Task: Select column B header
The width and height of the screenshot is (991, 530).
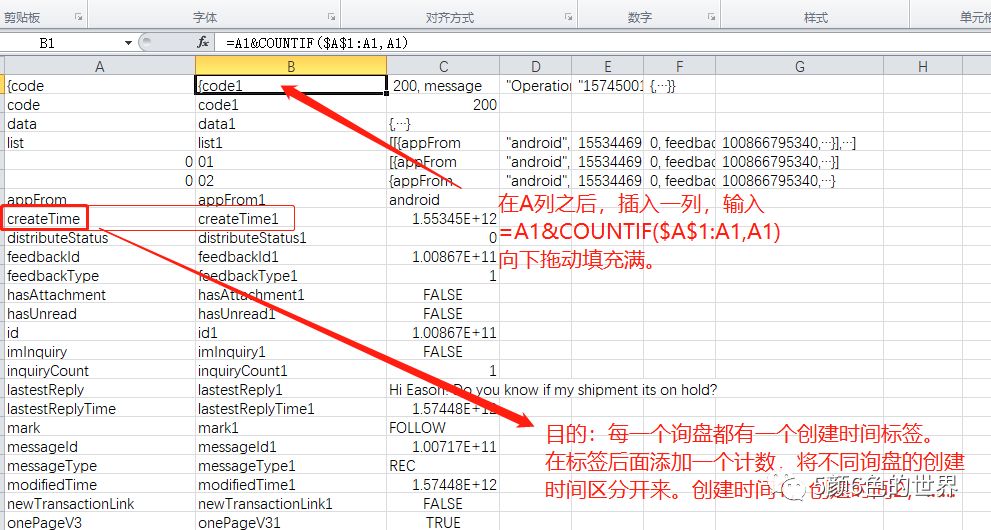Action: pyautogui.click(x=291, y=66)
